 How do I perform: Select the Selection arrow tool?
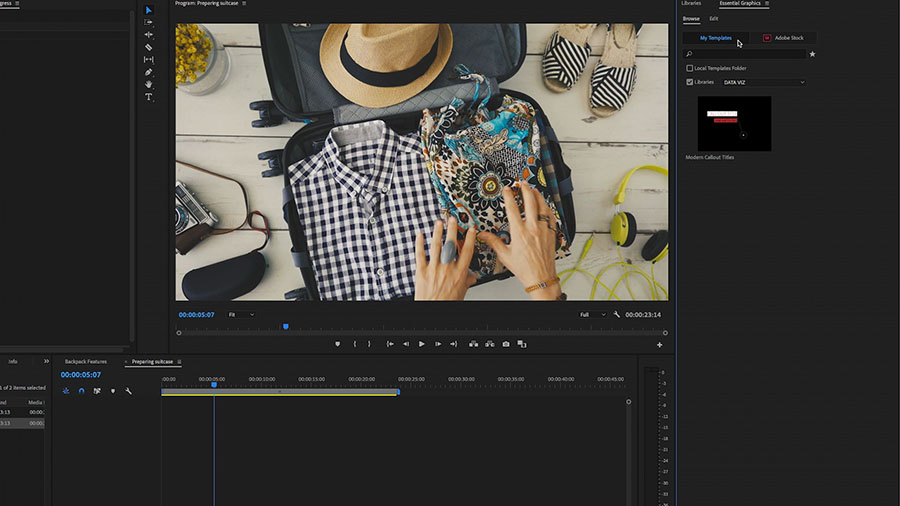(x=149, y=10)
